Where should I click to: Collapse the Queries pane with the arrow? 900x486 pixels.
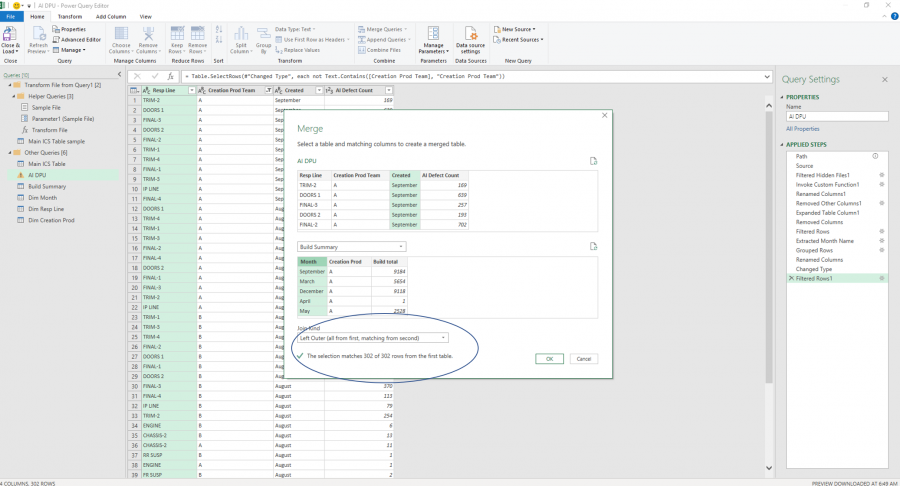tap(119, 75)
